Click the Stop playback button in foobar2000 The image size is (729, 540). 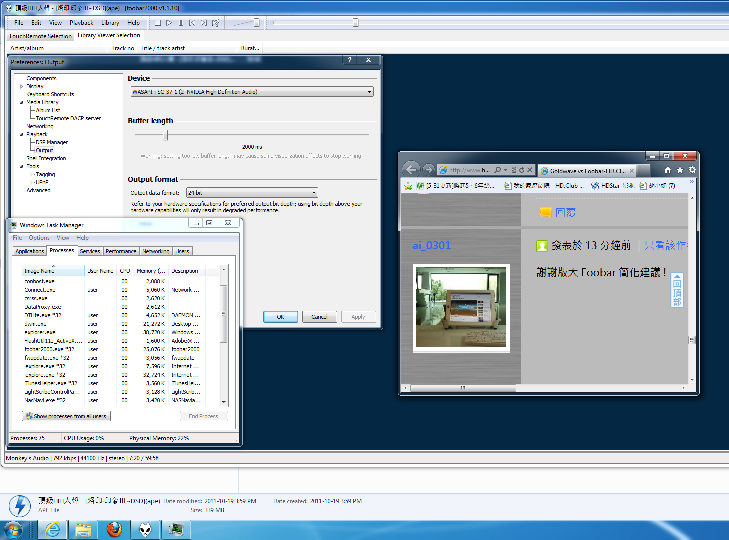(x=158, y=23)
